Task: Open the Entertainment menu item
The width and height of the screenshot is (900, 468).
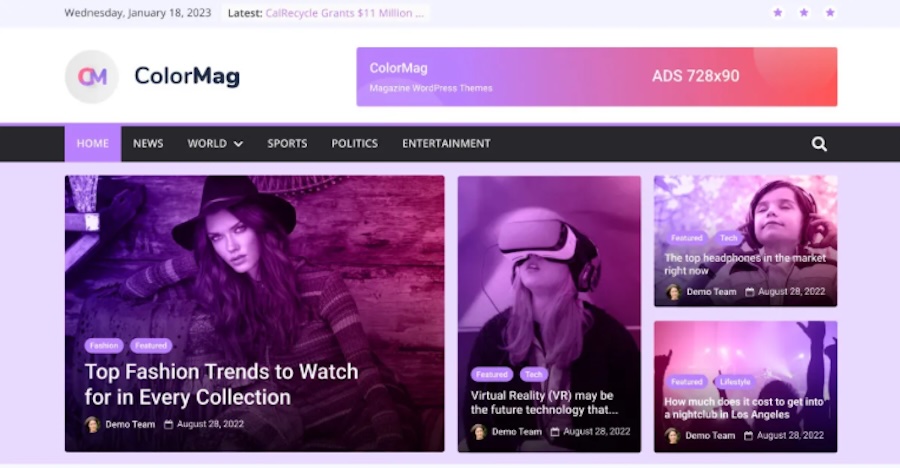Action: 447,144
